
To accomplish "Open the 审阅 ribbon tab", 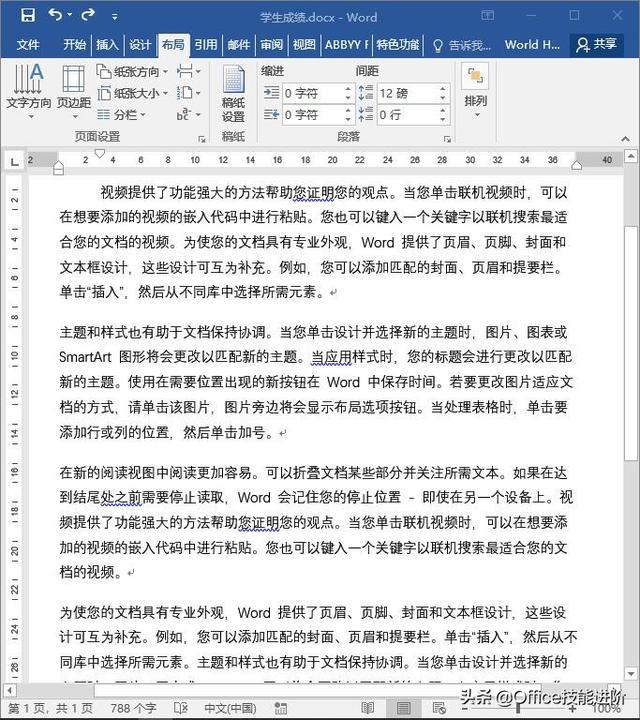I will pos(272,45).
